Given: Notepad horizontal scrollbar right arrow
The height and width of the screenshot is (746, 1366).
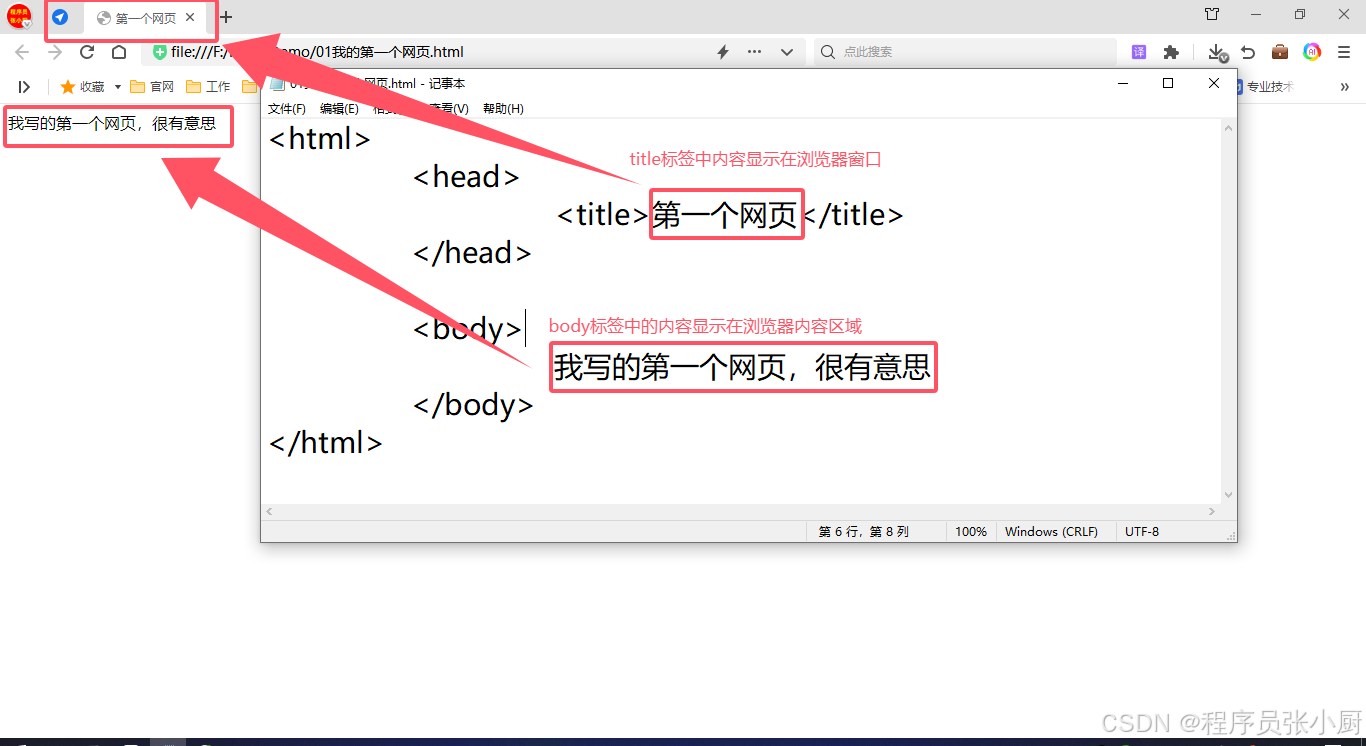Looking at the screenshot, I should tap(1212, 511).
